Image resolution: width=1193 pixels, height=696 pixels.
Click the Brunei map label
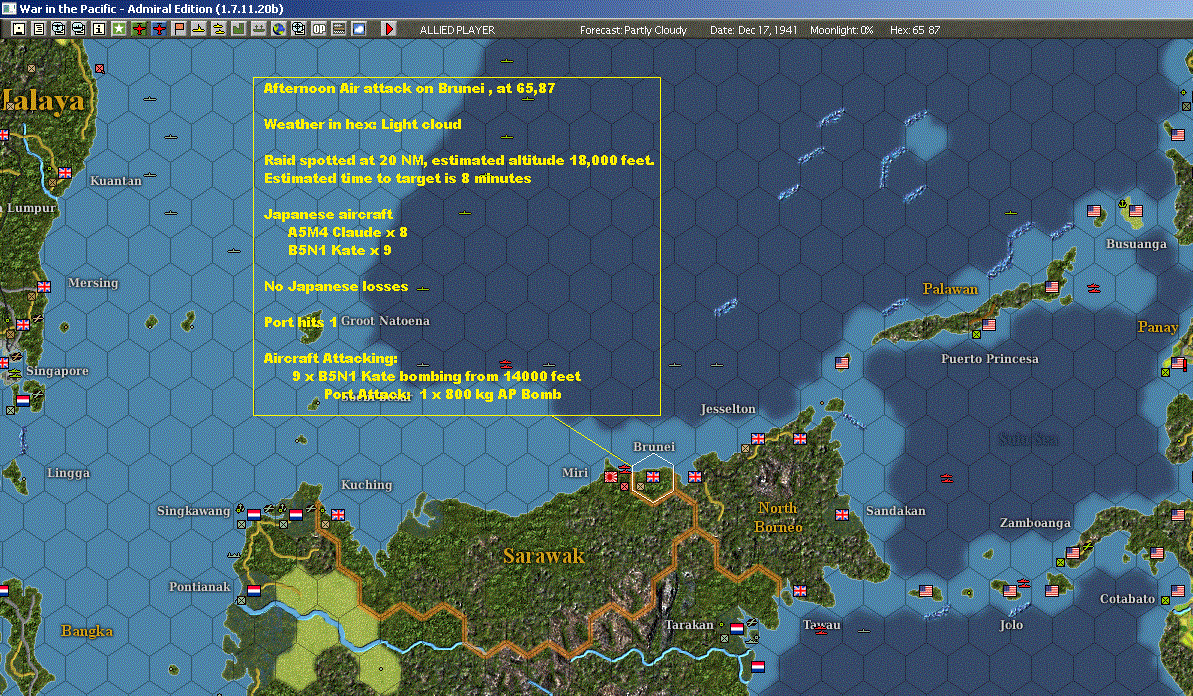click(654, 447)
